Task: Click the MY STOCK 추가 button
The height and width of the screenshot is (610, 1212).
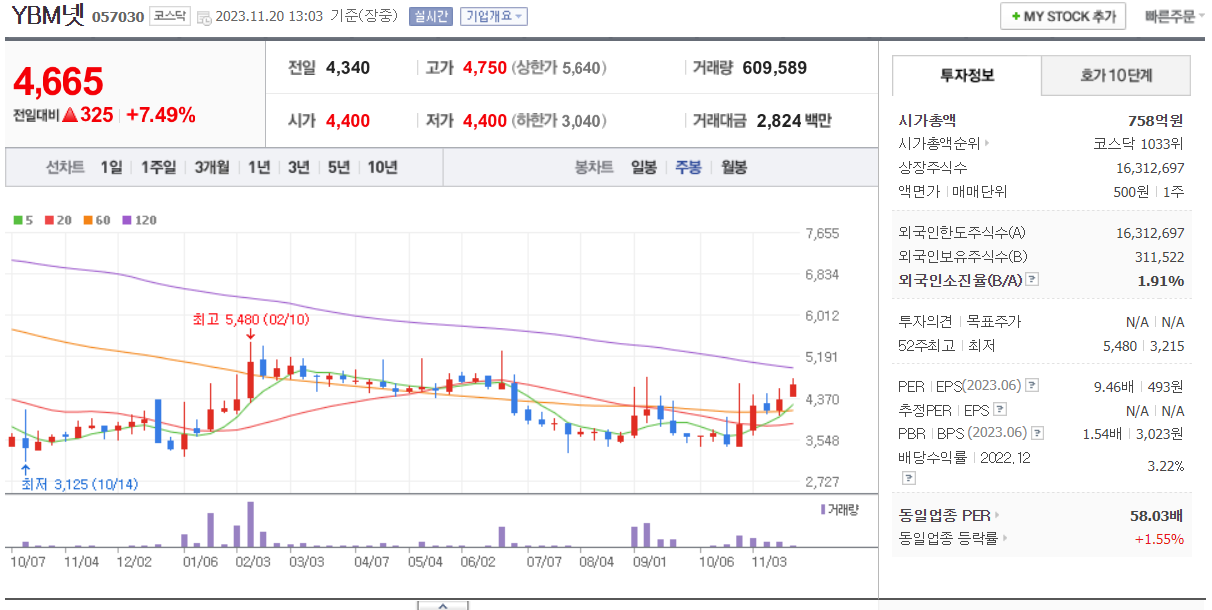Action: click(x=1063, y=17)
